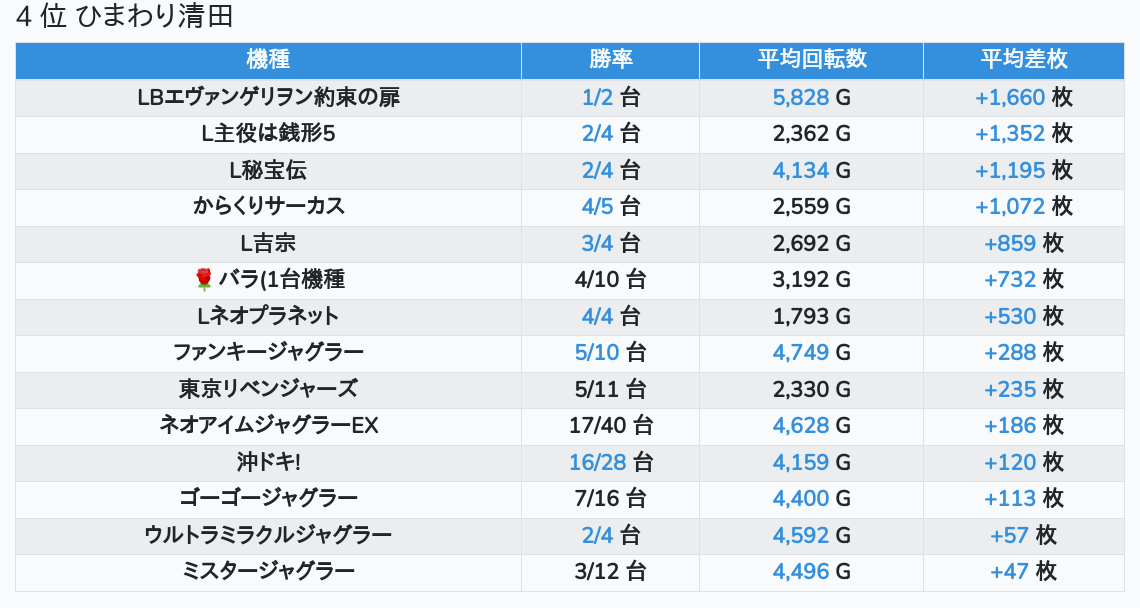
Task: Click the 勝率 column header
Action: [x=610, y=59]
